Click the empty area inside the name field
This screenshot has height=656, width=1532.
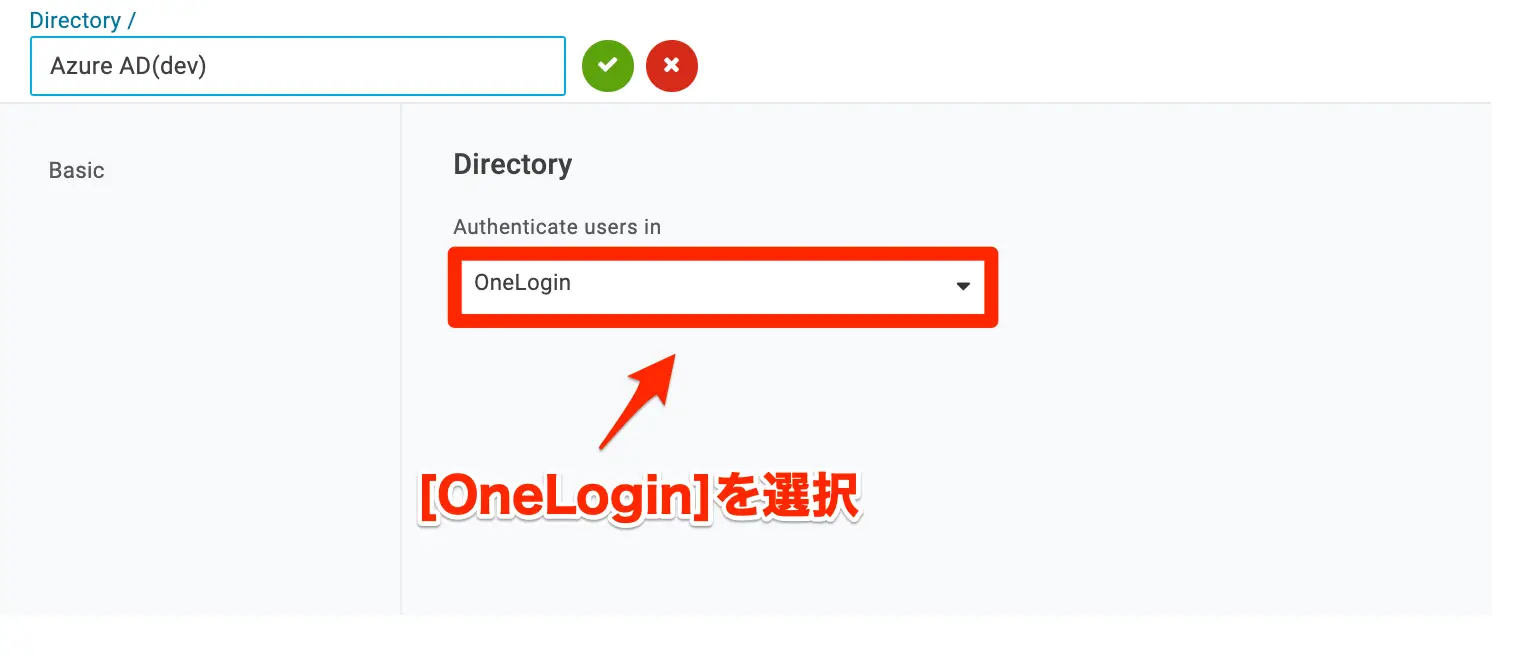tap(400, 66)
